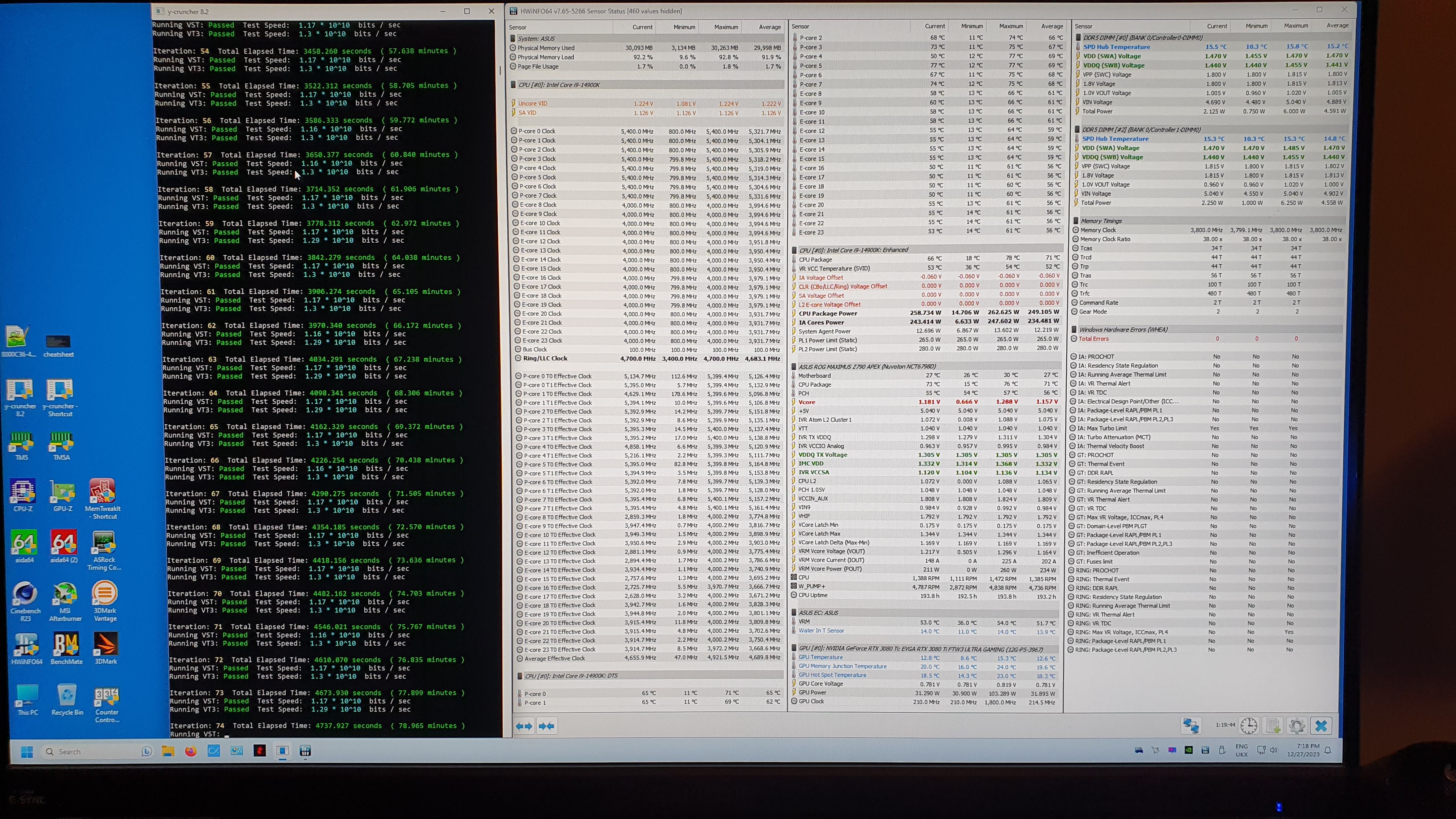This screenshot has width=1456, height=819.
Task: Open the Recycle Bin
Action: 67,700
